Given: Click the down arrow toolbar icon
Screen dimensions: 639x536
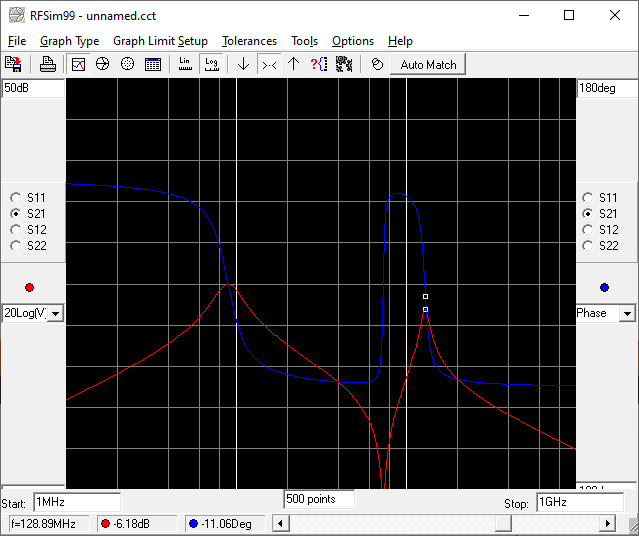Looking at the screenshot, I should [243, 64].
